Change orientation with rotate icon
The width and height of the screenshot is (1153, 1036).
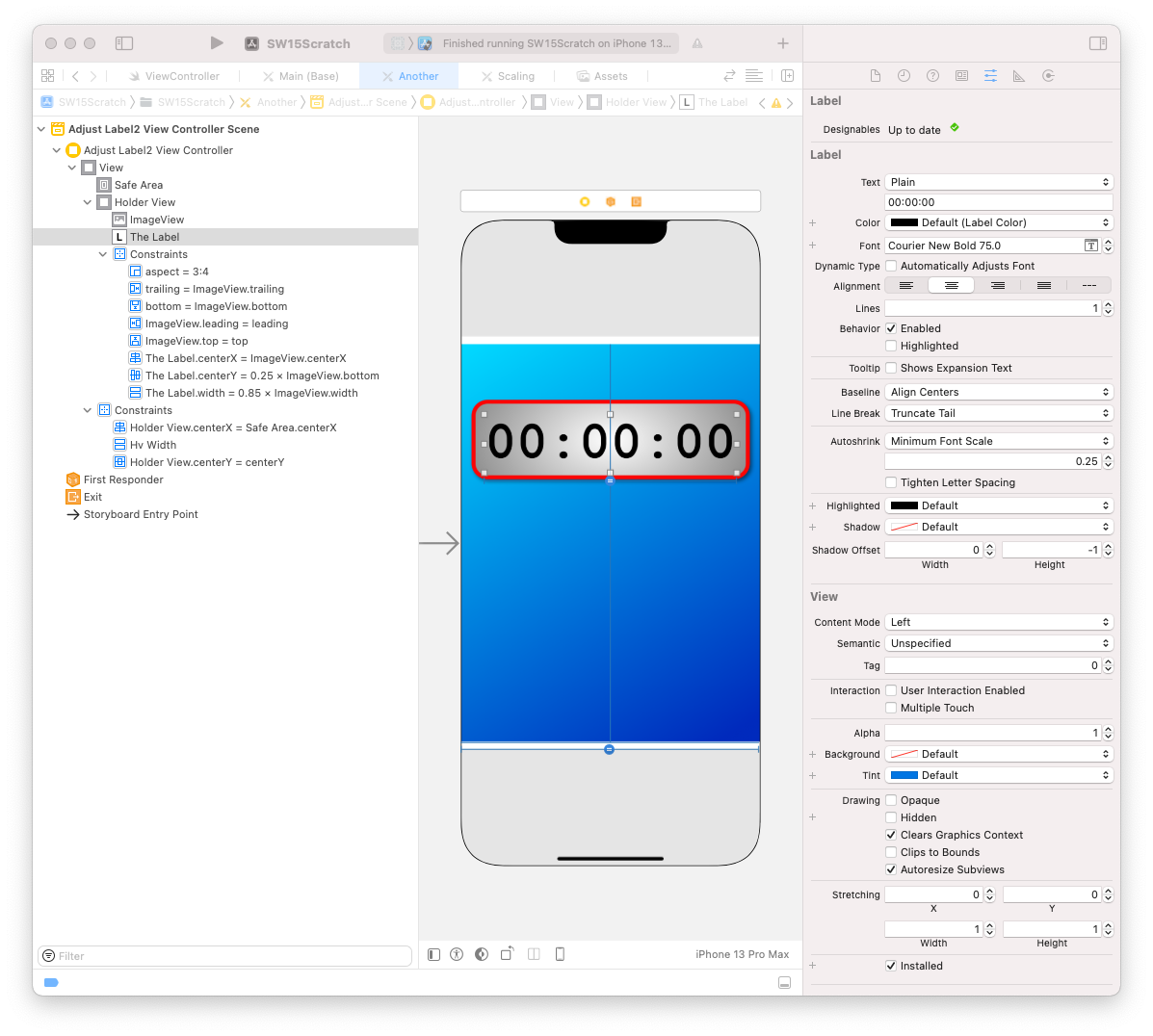pyautogui.click(x=508, y=953)
